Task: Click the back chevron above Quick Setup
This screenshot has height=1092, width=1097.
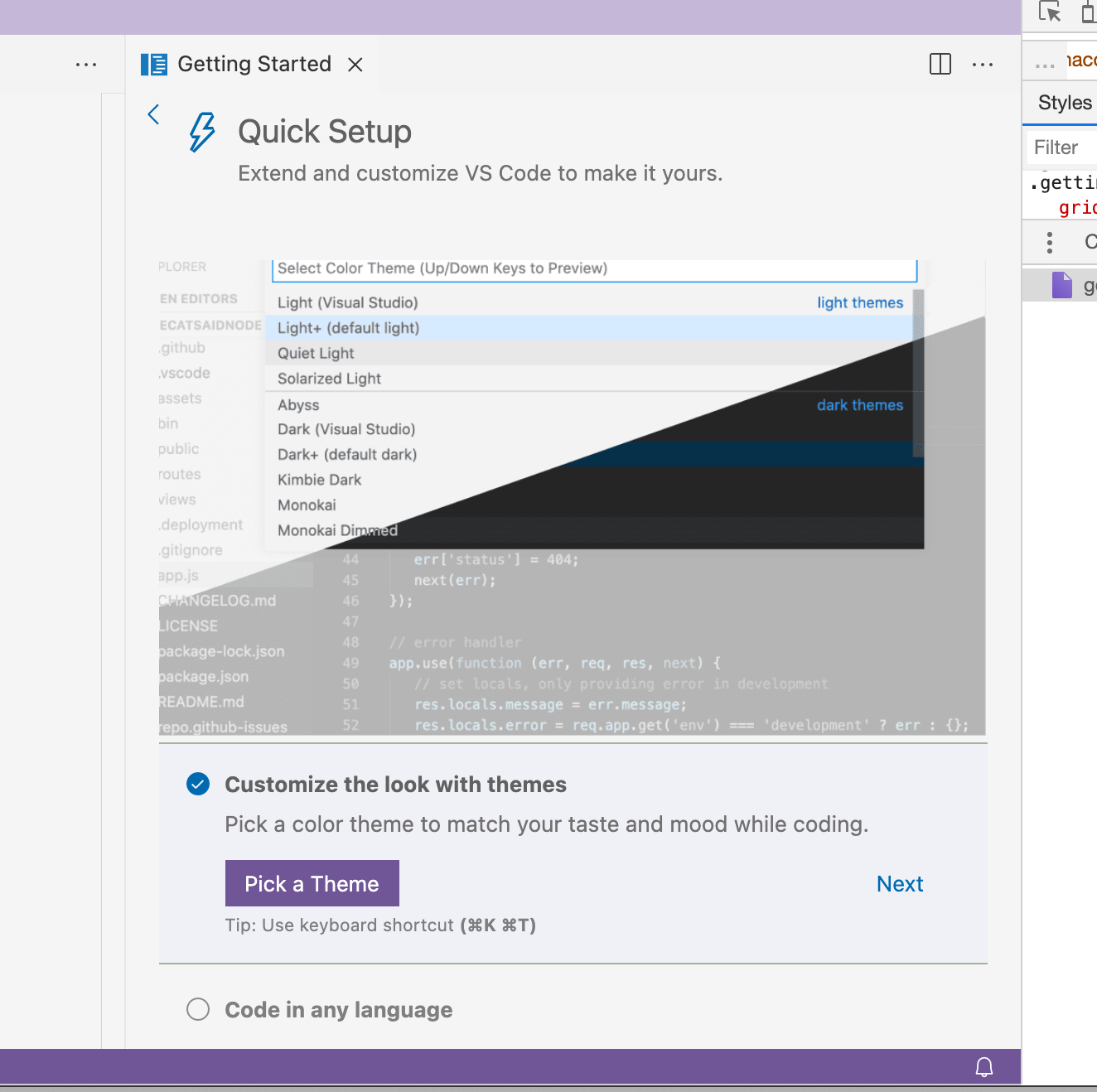Action: tap(153, 114)
